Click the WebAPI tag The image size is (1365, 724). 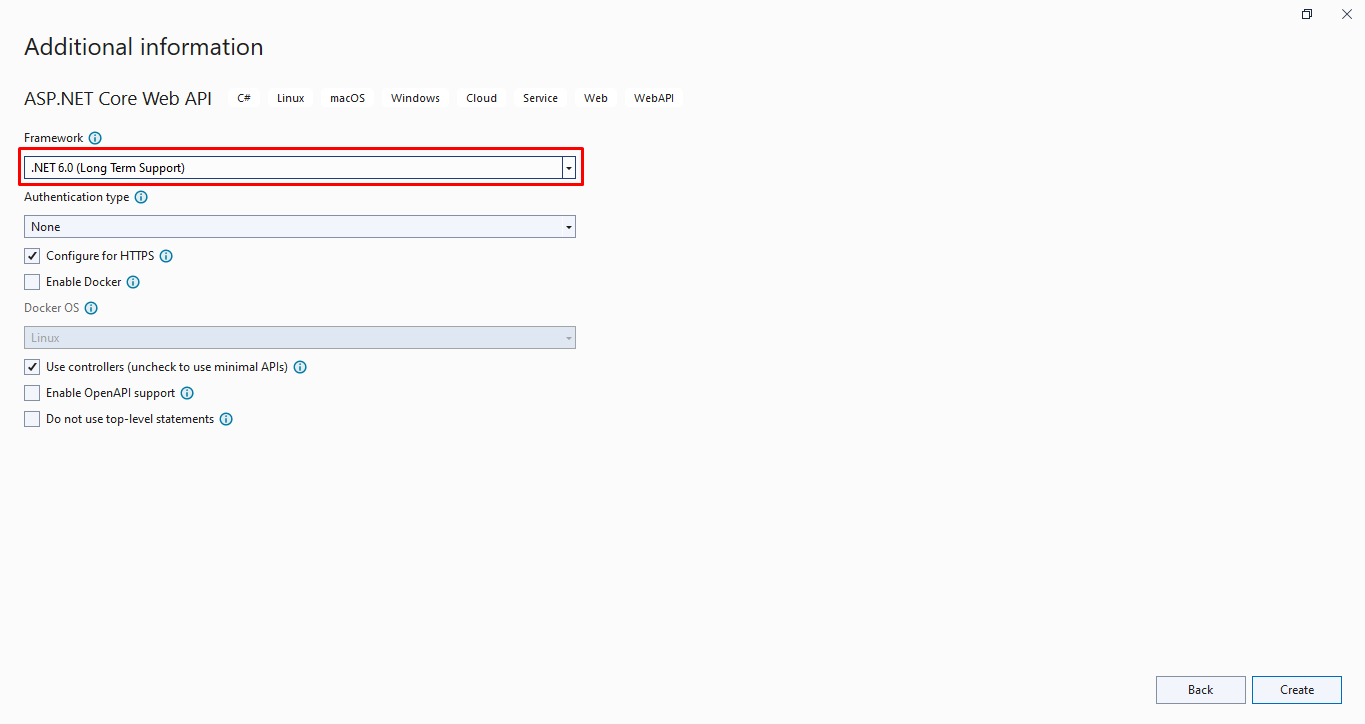tap(654, 98)
